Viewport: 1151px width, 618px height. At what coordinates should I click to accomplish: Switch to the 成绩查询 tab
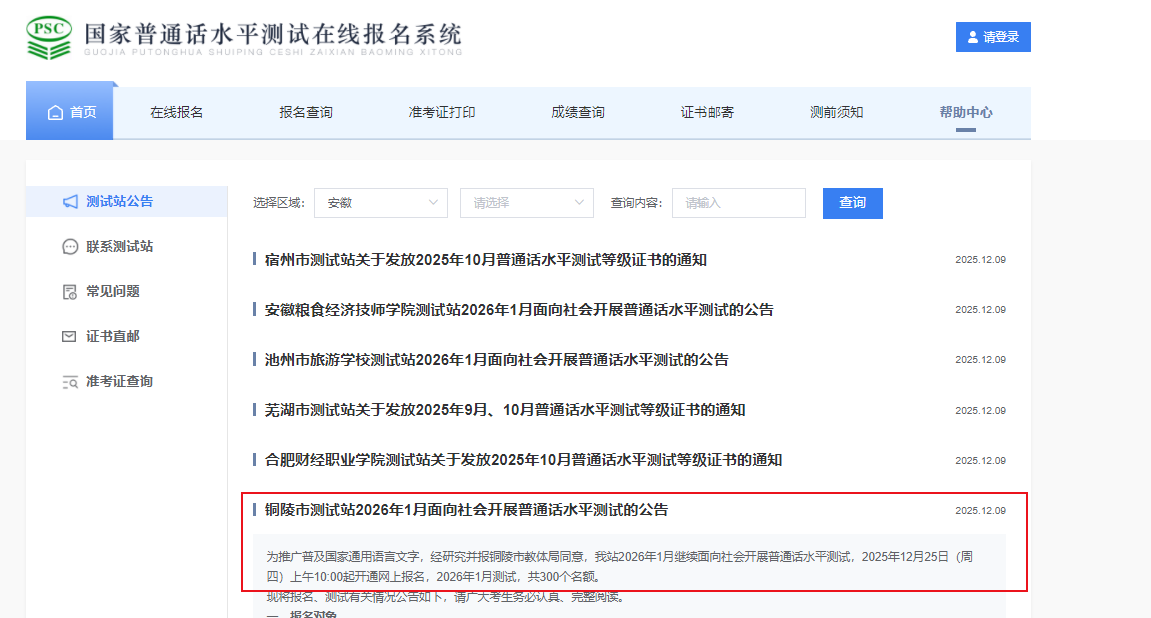tap(577, 112)
